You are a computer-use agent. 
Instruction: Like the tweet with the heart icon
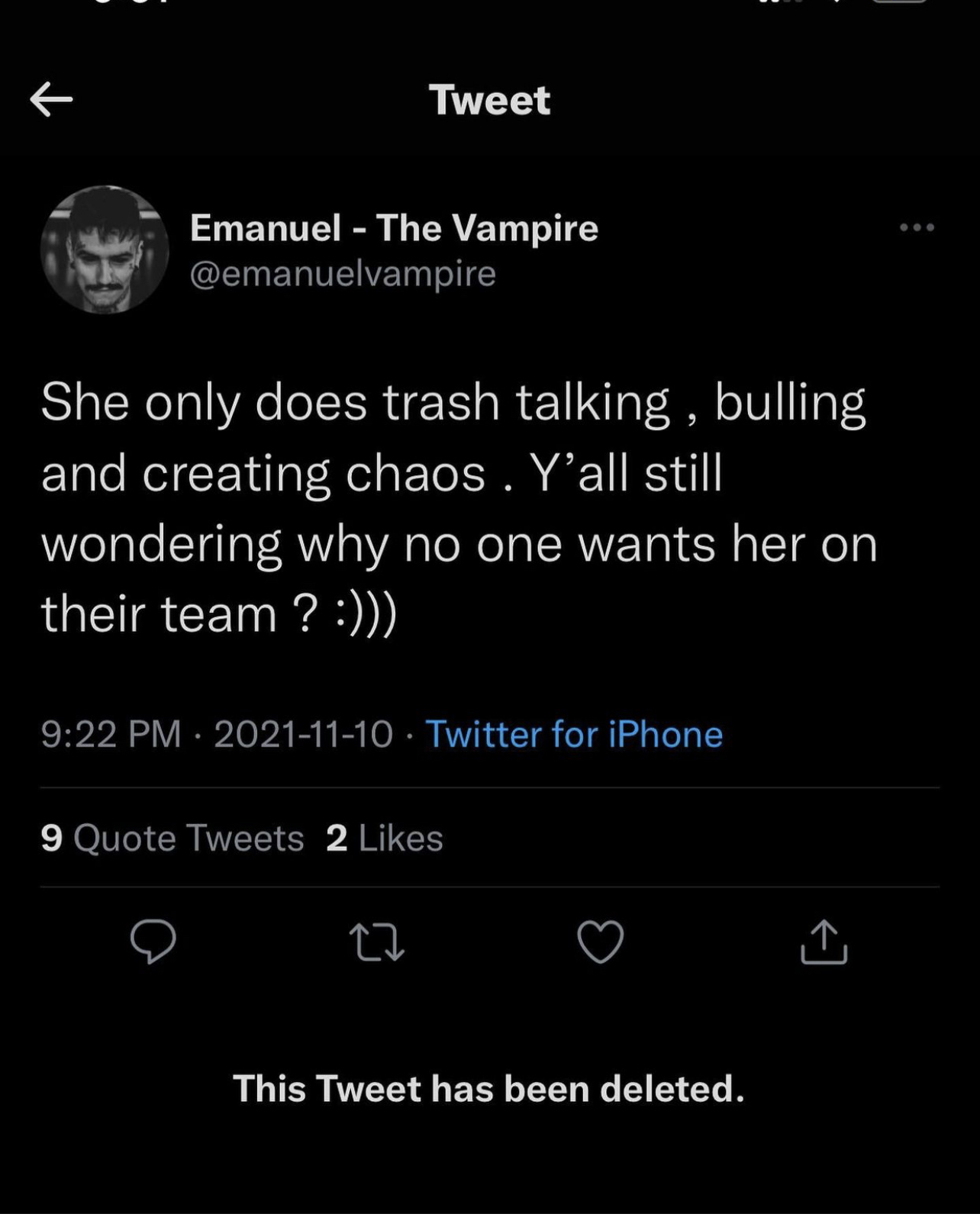point(600,942)
